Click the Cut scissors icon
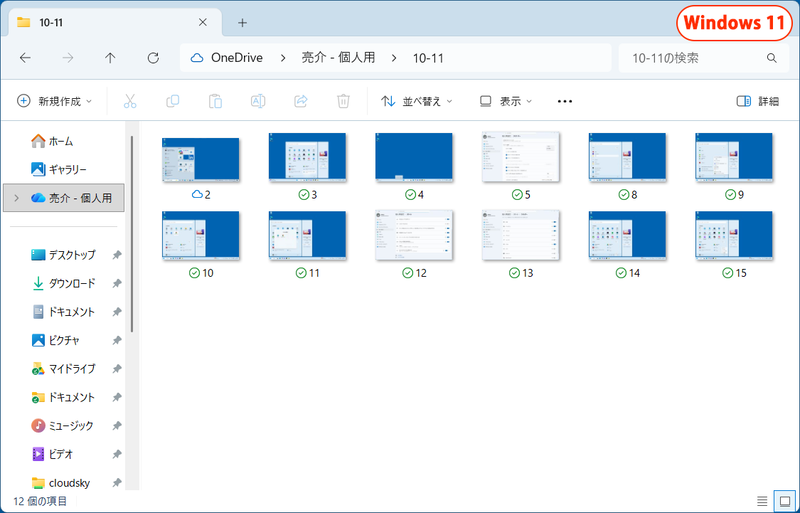The width and height of the screenshot is (800, 513). (x=130, y=101)
